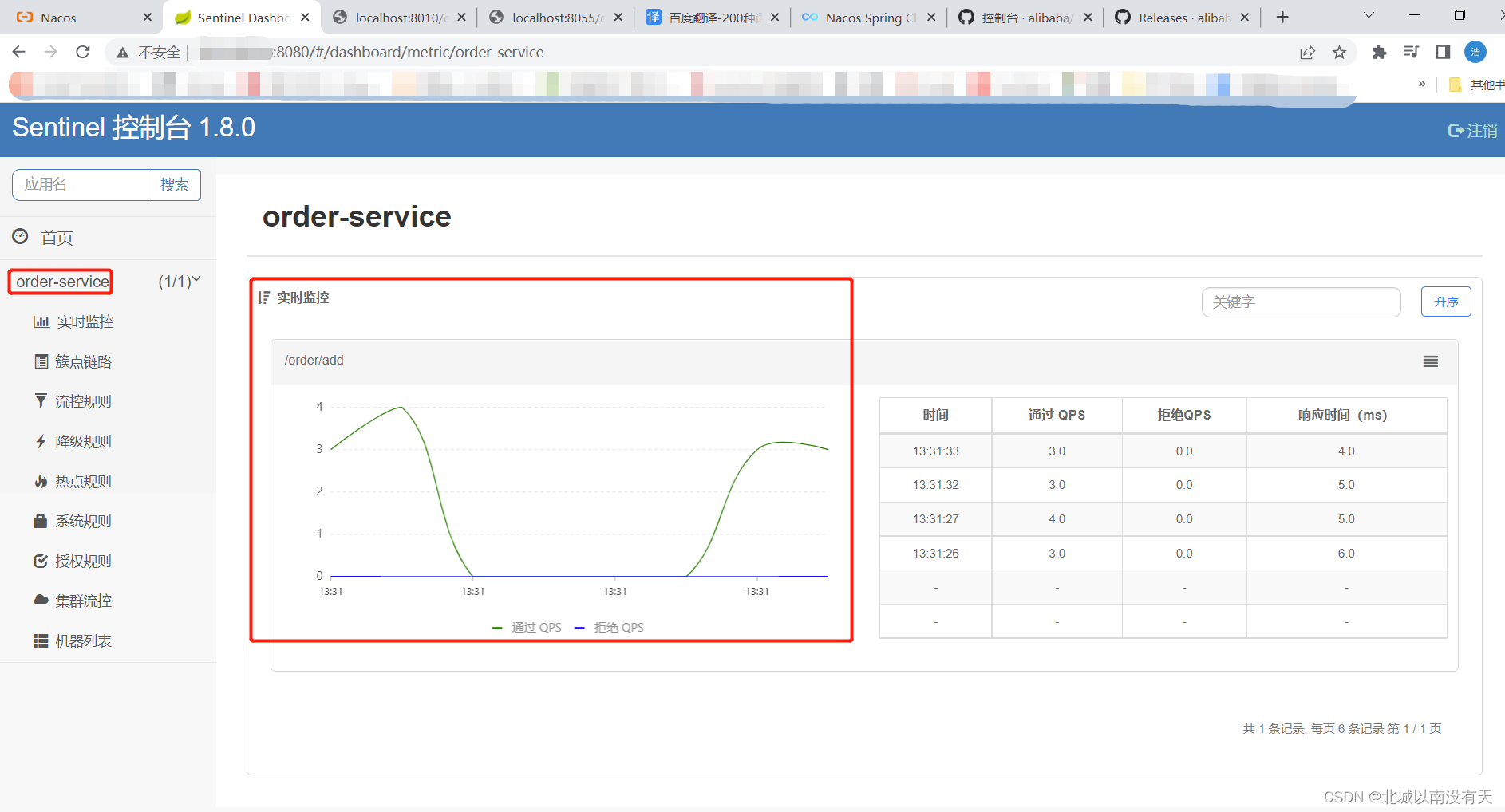Screen dimensions: 1505x812
Task: Click the 13:31:27 time cell
Action: (936, 519)
